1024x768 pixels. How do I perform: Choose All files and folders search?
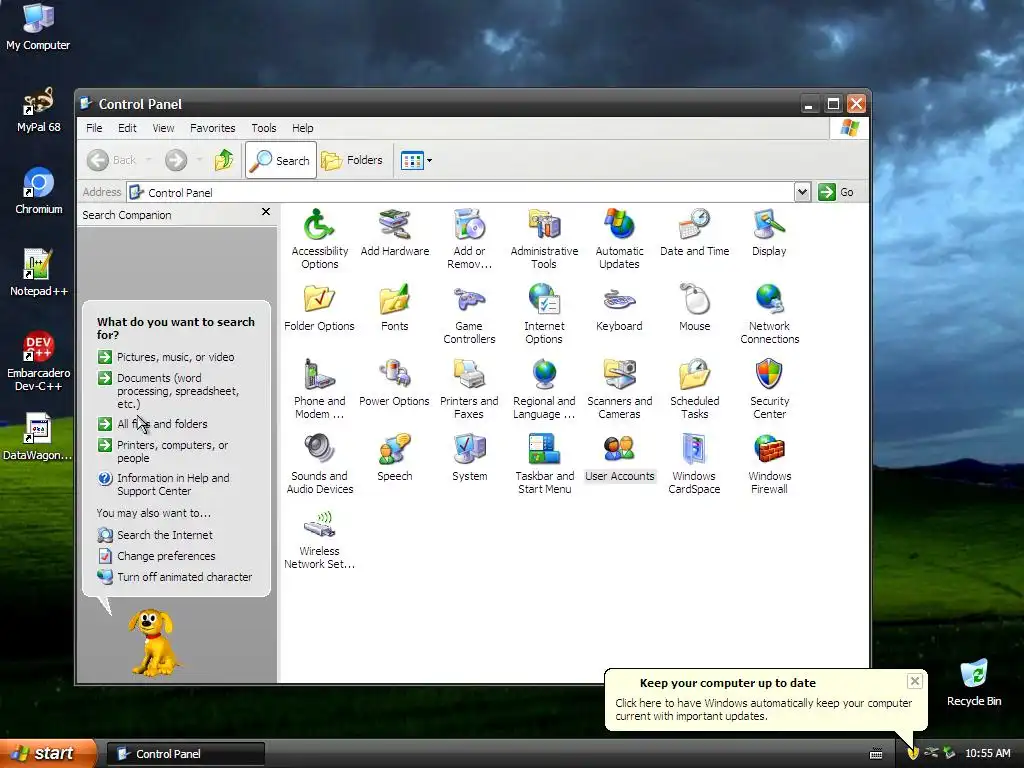[153, 424]
